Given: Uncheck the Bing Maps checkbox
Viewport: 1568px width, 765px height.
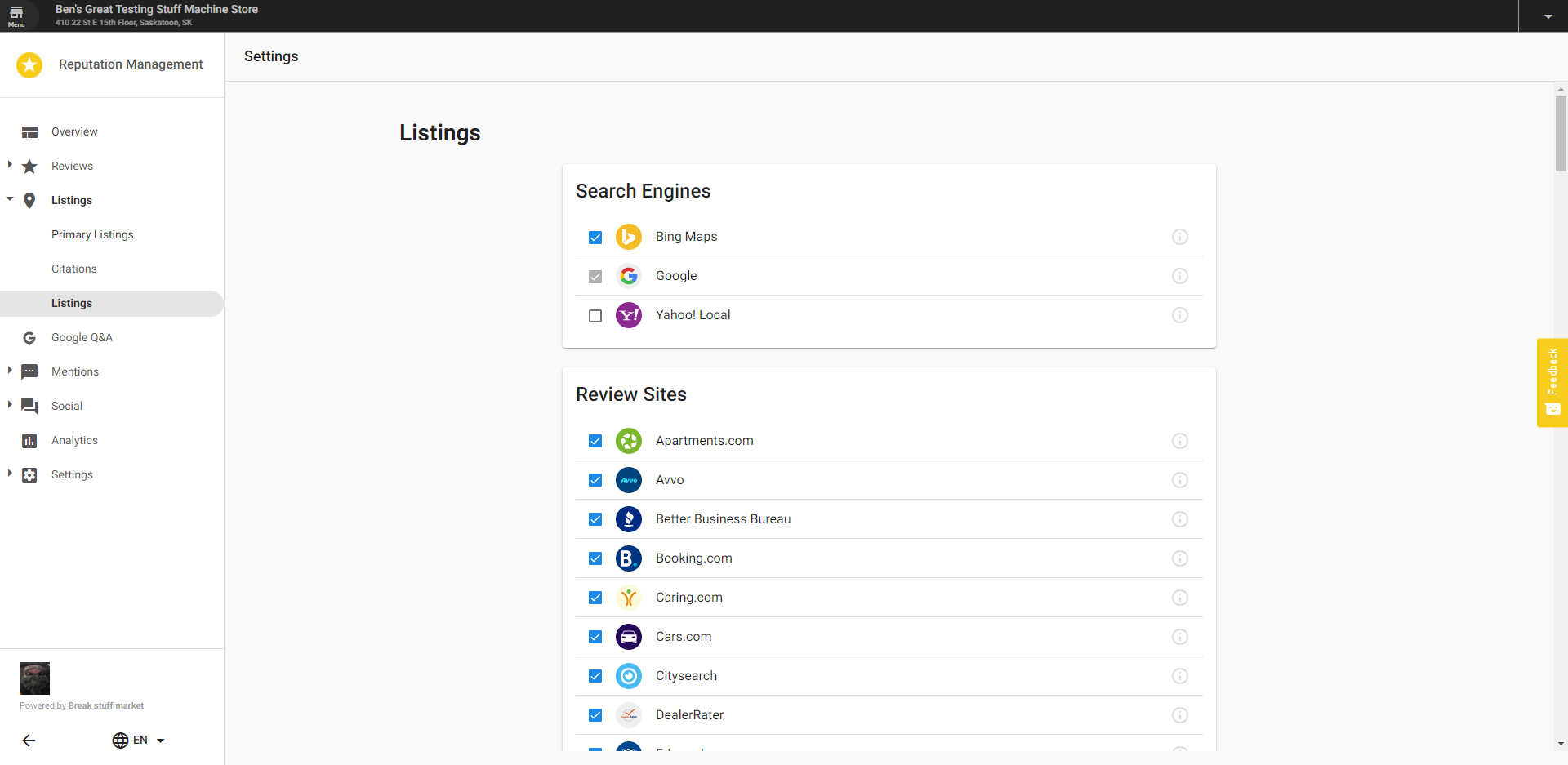Looking at the screenshot, I should (x=595, y=238).
